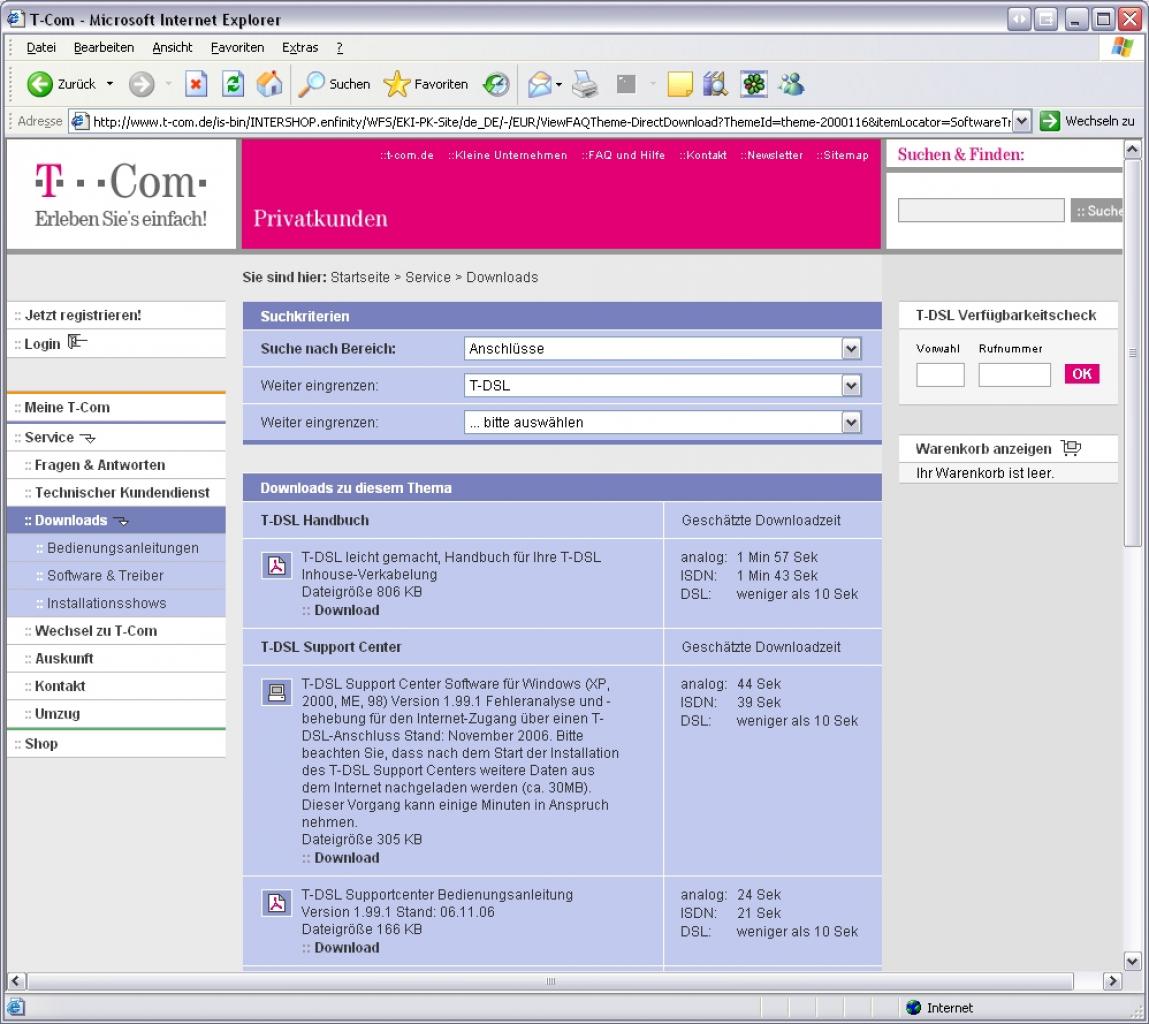Open the Favoriten menu in the menu bar
Viewport: 1149px width, 1024px height.
pos(237,48)
